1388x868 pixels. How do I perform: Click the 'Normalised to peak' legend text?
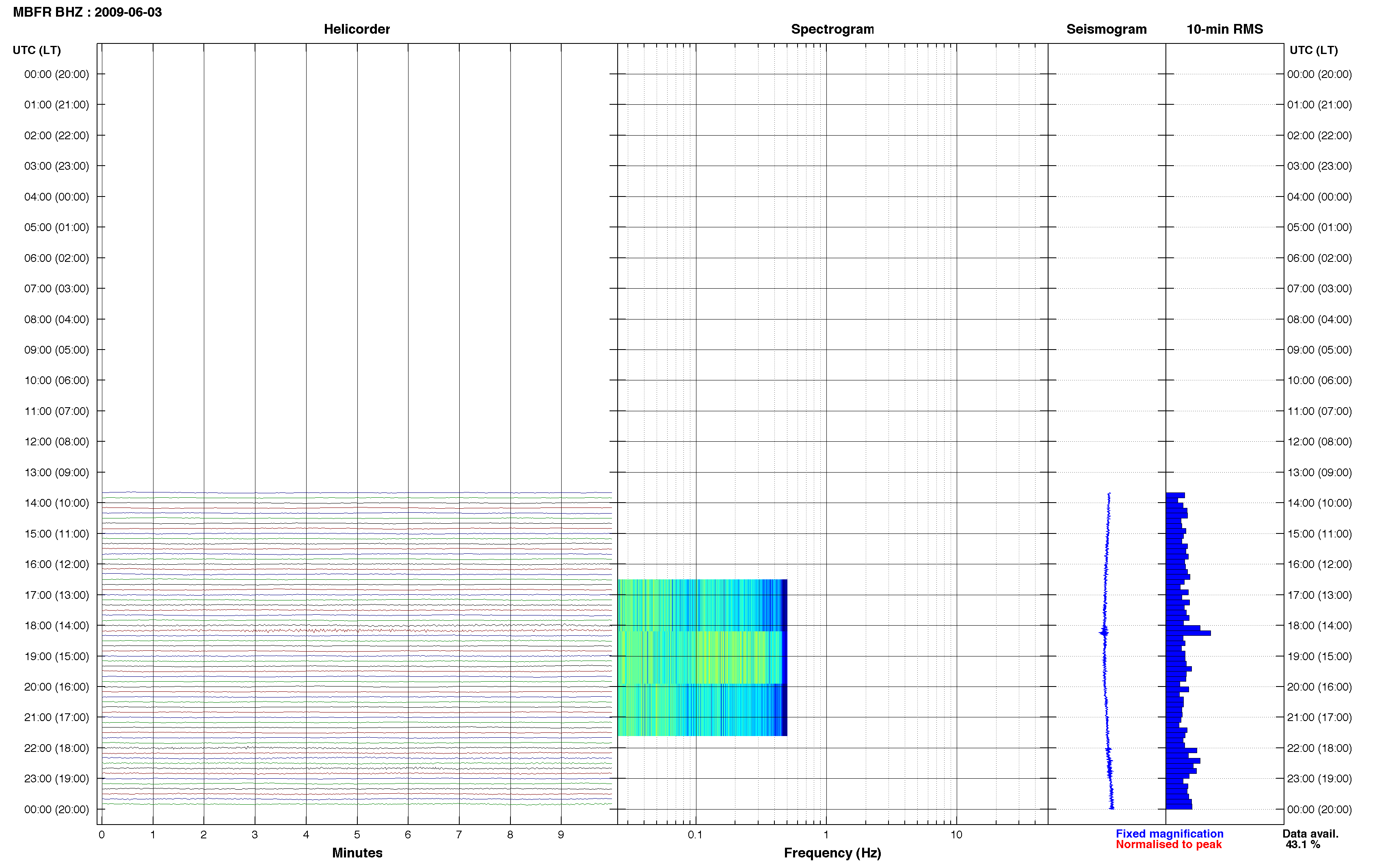1169,844
